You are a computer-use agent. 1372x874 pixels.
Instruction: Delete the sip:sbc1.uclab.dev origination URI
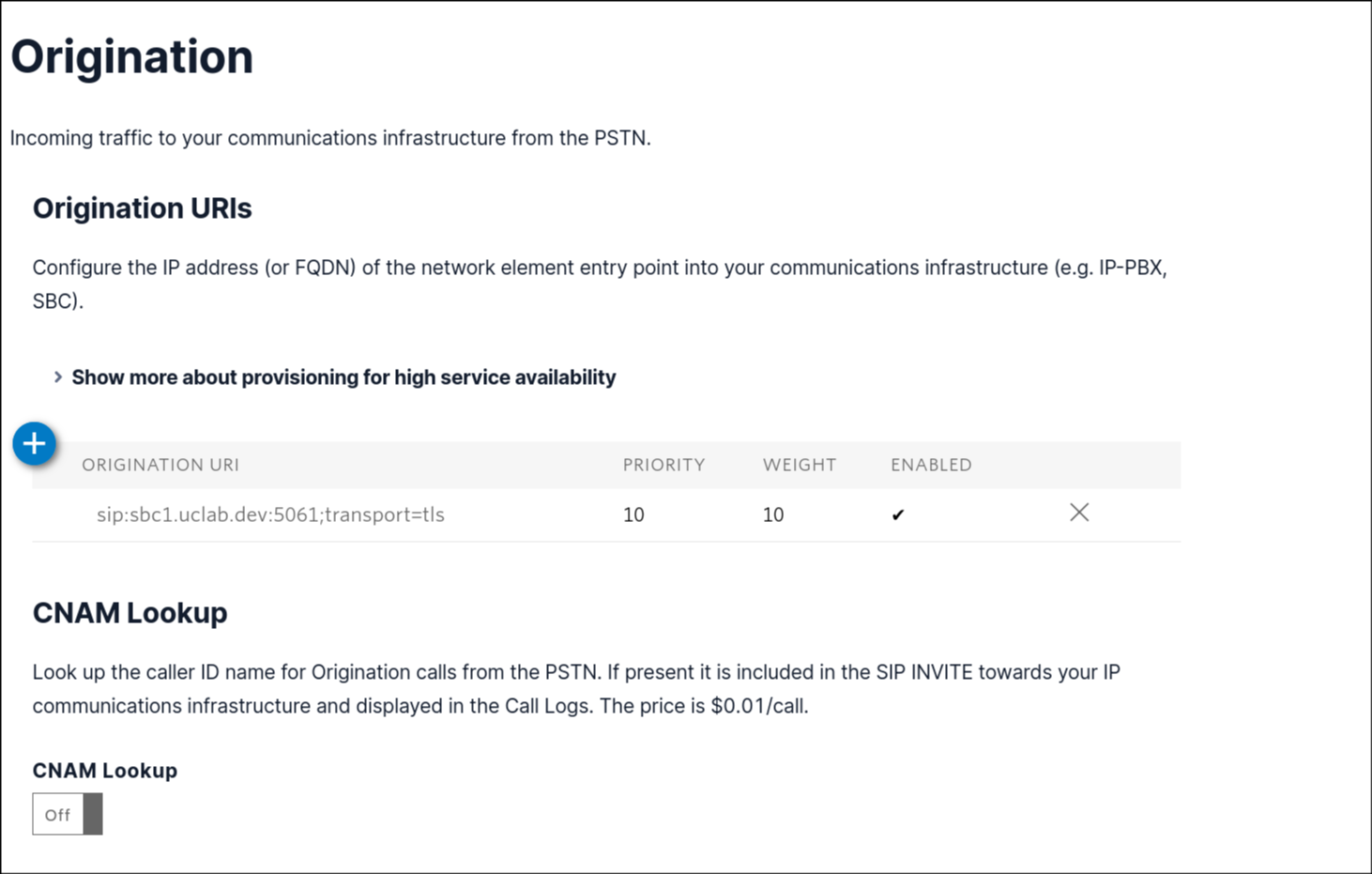click(x=1078, y=513)
